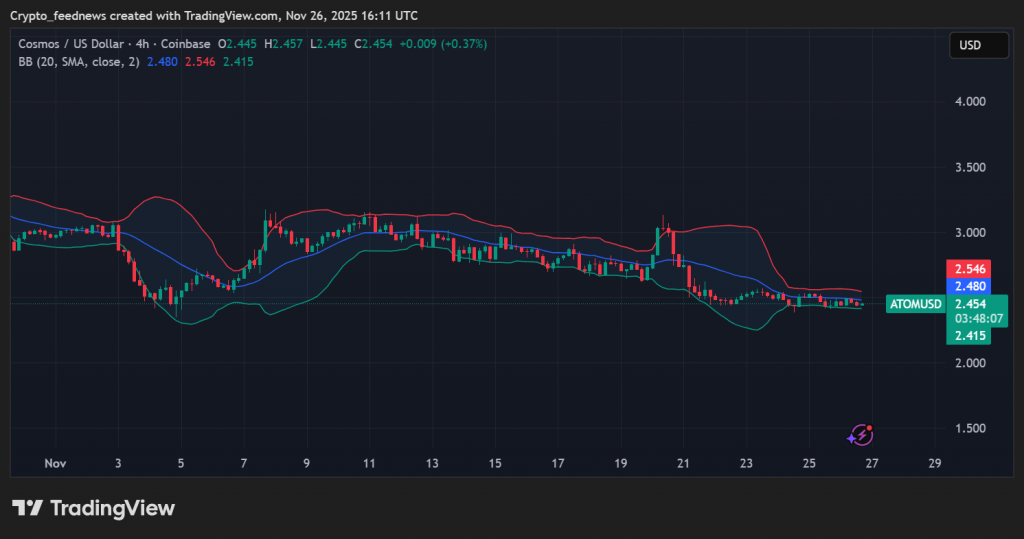Select date 21 on the time axis
Viewport: 1024px width, 539px height.
coord(683,464)
